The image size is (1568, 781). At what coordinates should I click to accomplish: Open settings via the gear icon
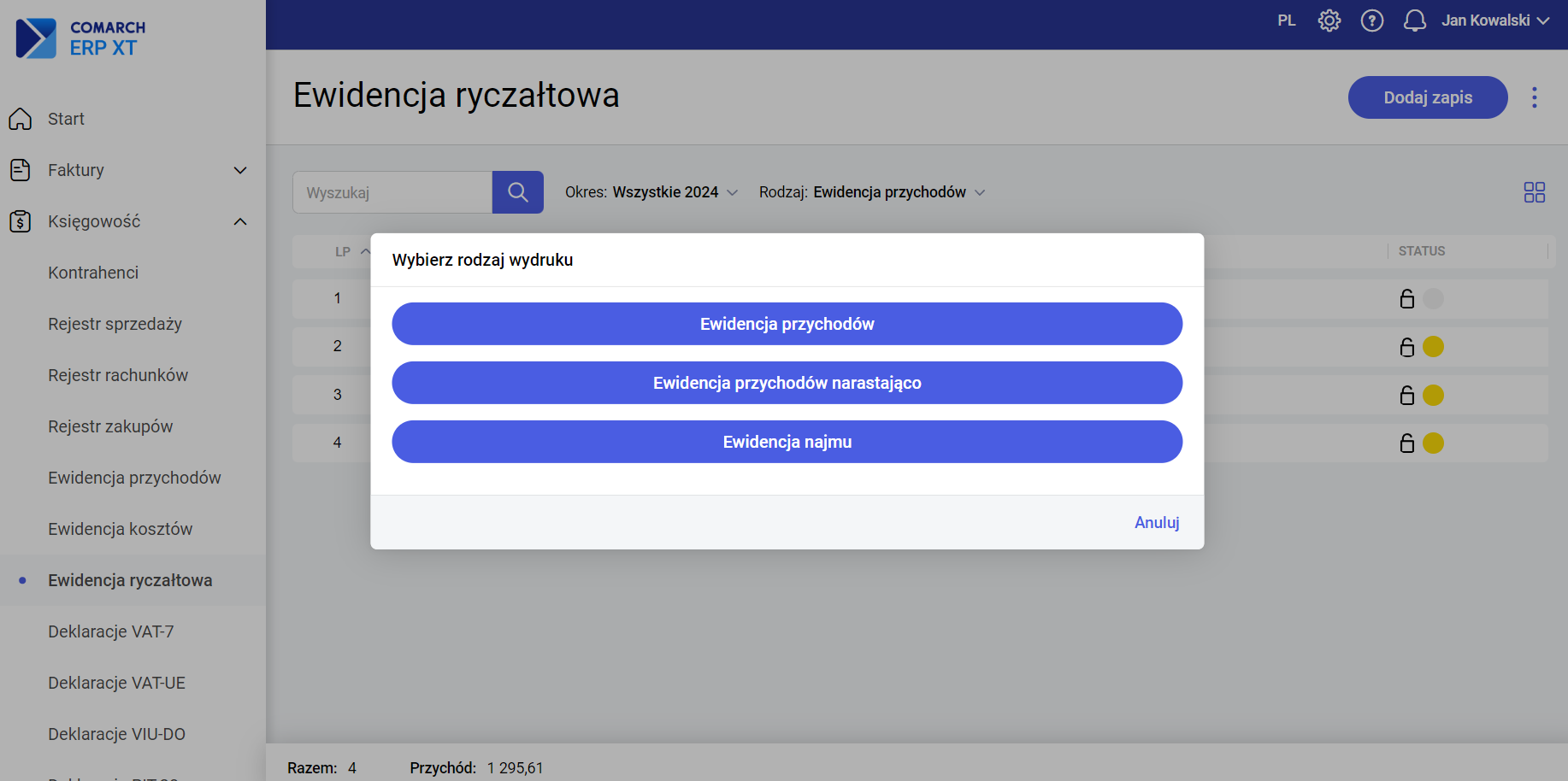pos(1329,21)
